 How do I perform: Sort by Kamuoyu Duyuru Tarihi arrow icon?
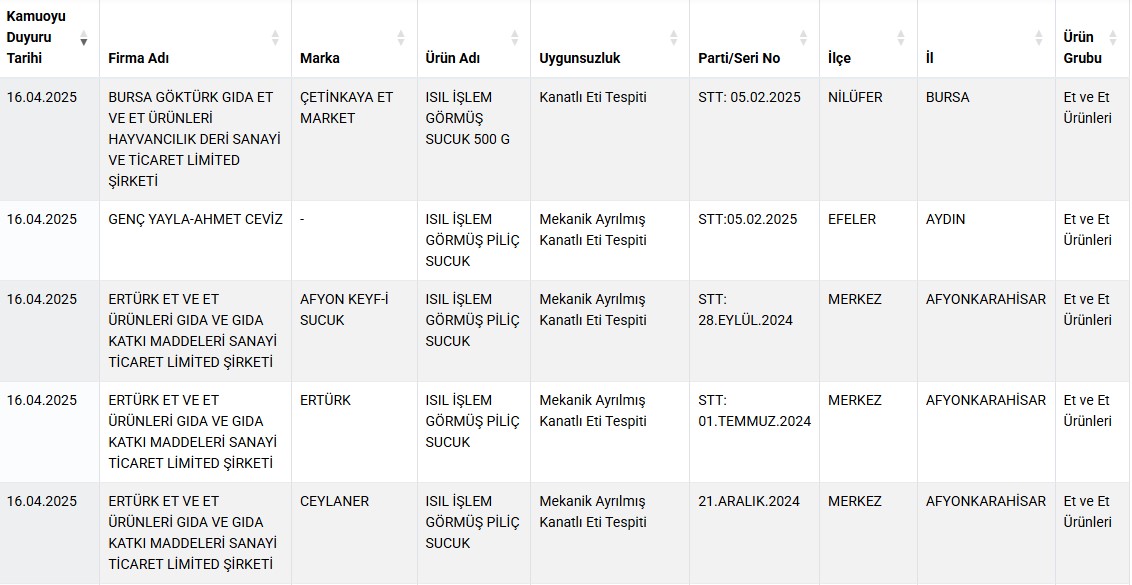[x=84, y=38]
